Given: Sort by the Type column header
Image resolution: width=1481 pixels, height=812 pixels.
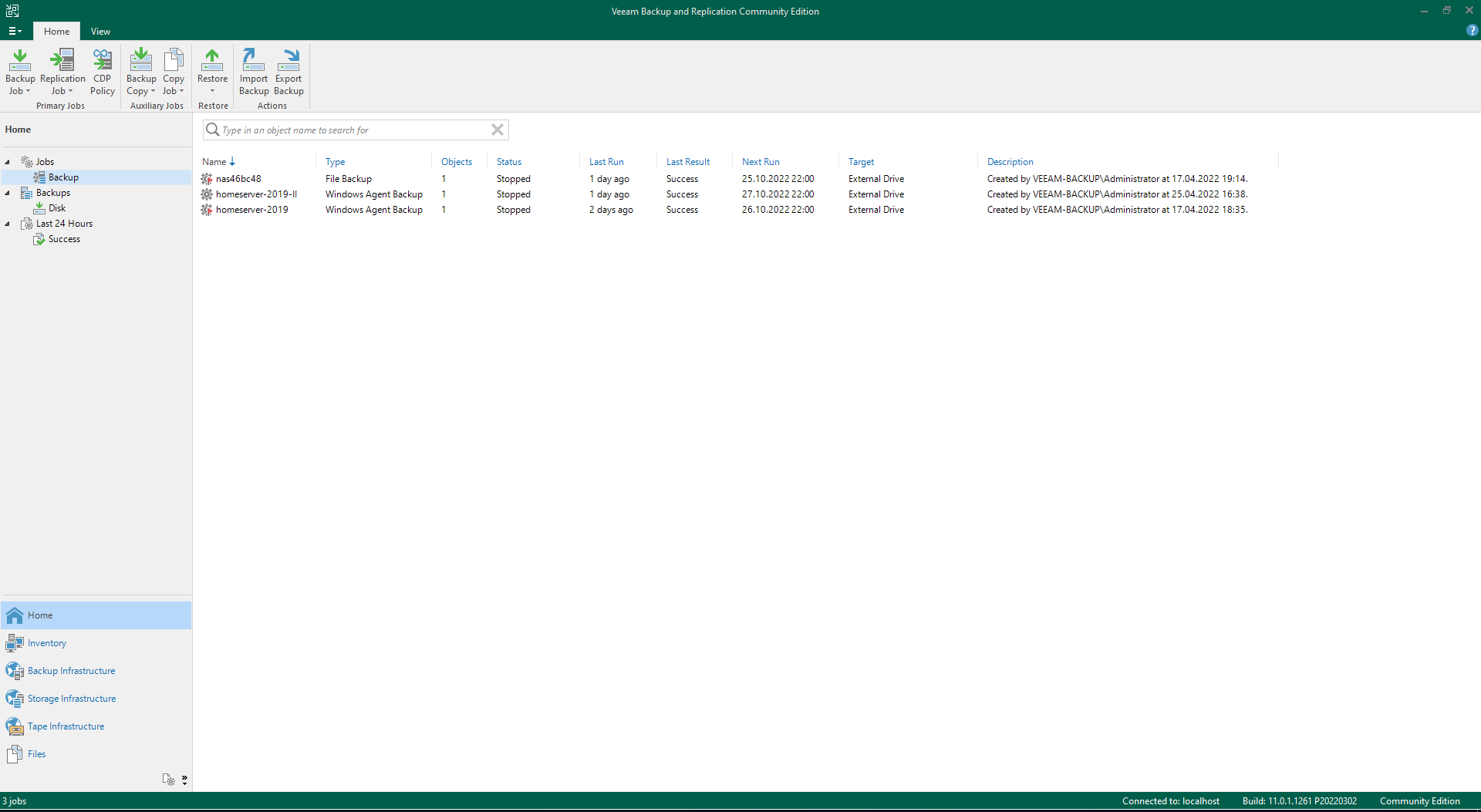Looking at the screenshot, I should pyautogui.click(x=335, y=162).
